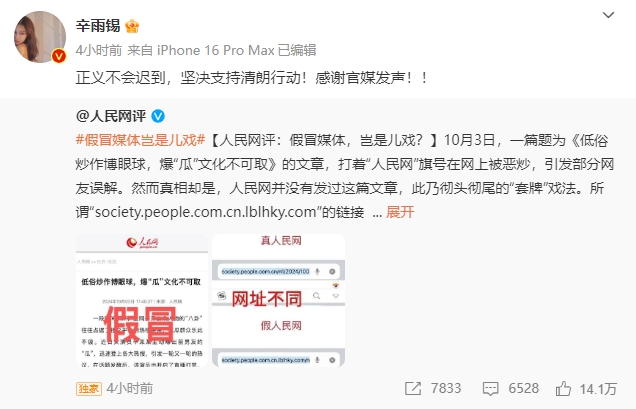Open the @人民网评 account link
The image size is (636, 409).
pyautogui.click(x=111, y=116)
